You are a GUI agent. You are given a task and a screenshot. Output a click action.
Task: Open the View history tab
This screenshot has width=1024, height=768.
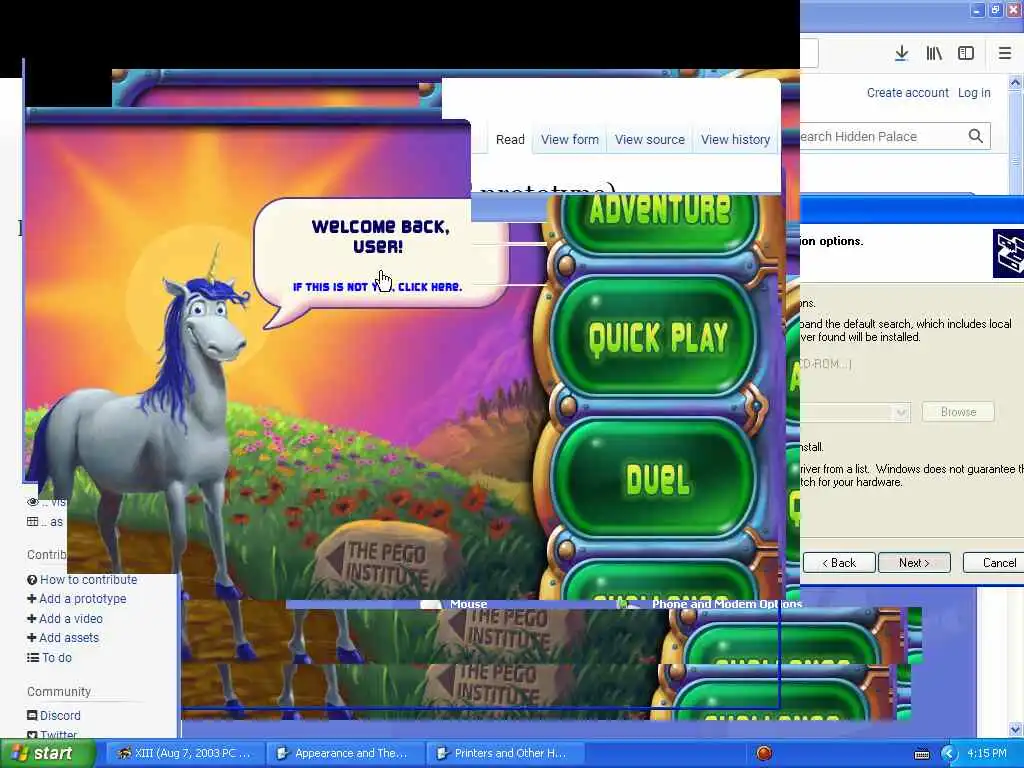point(735,140)
